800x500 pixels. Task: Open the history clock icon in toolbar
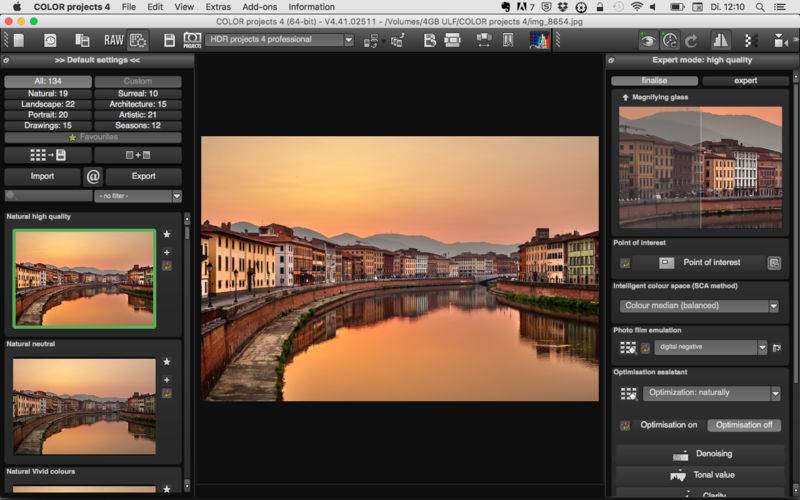(50, 40)
